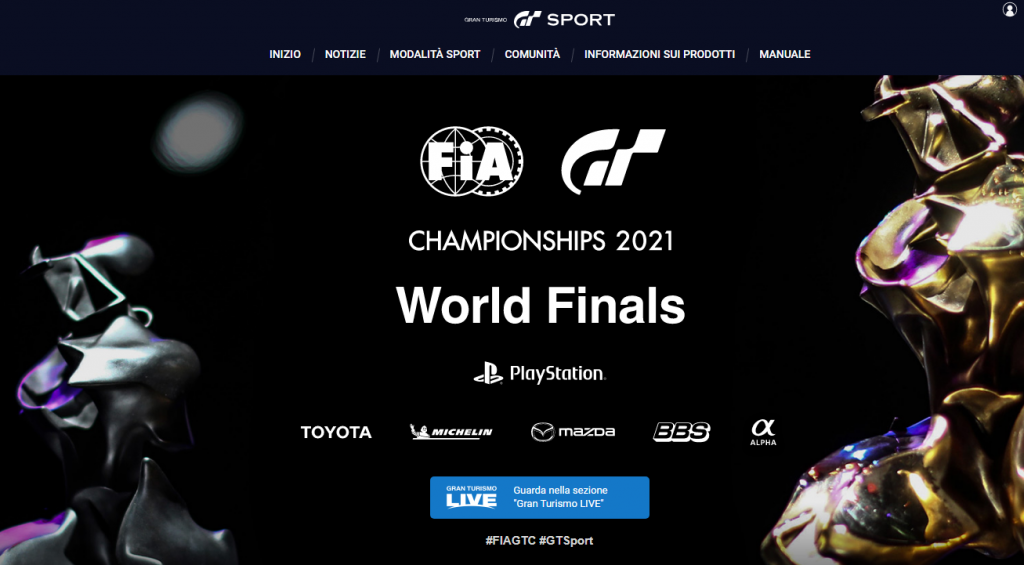Click the Championships 2021 title text
The width and height of the screenshot is (1024, 565).
541,242
